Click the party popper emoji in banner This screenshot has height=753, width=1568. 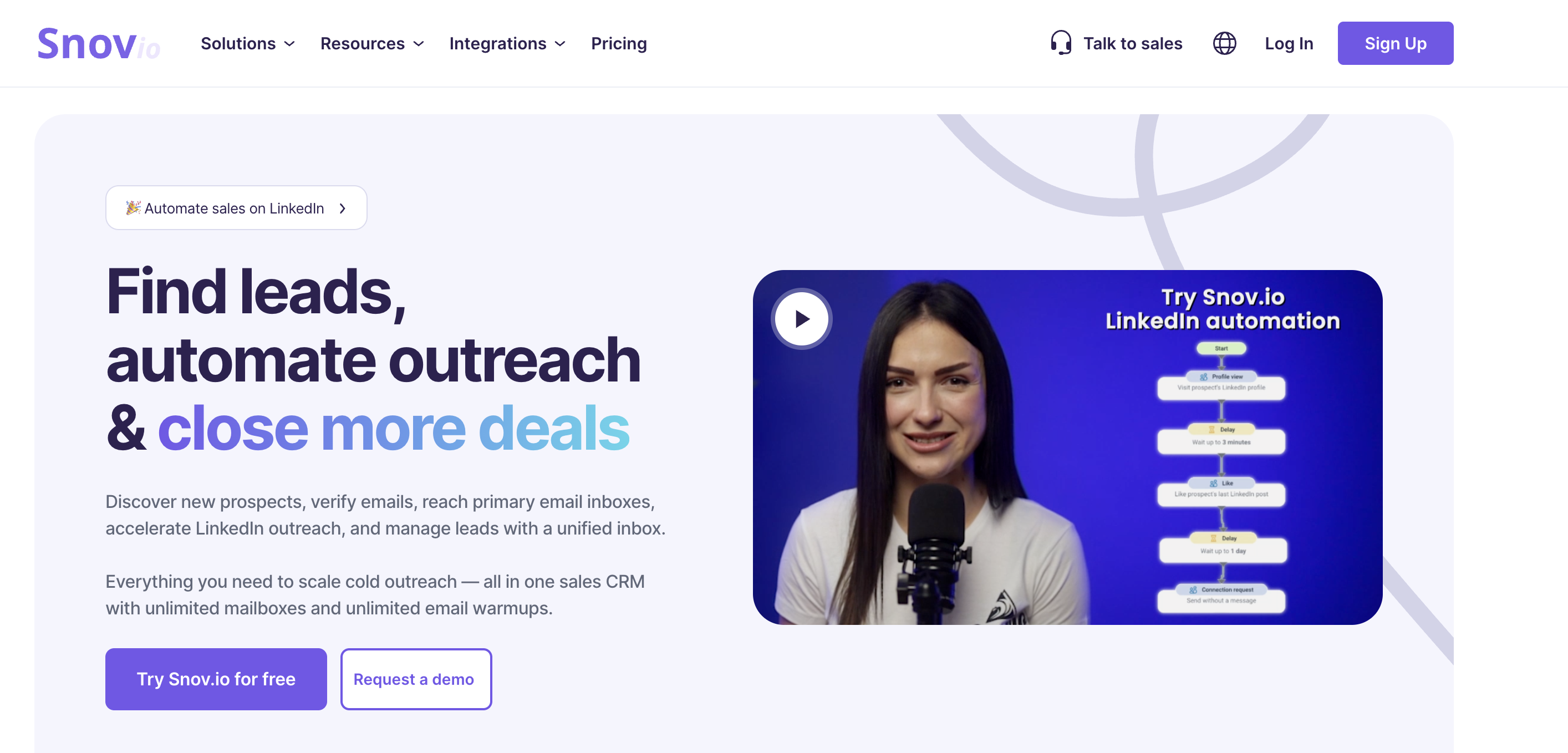point(133,207)
